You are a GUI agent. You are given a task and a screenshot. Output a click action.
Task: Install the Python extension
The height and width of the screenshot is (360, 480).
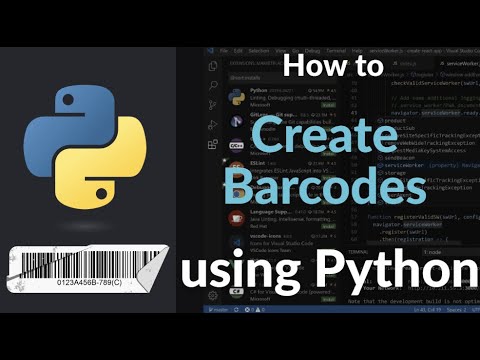(x=328, y=105)
